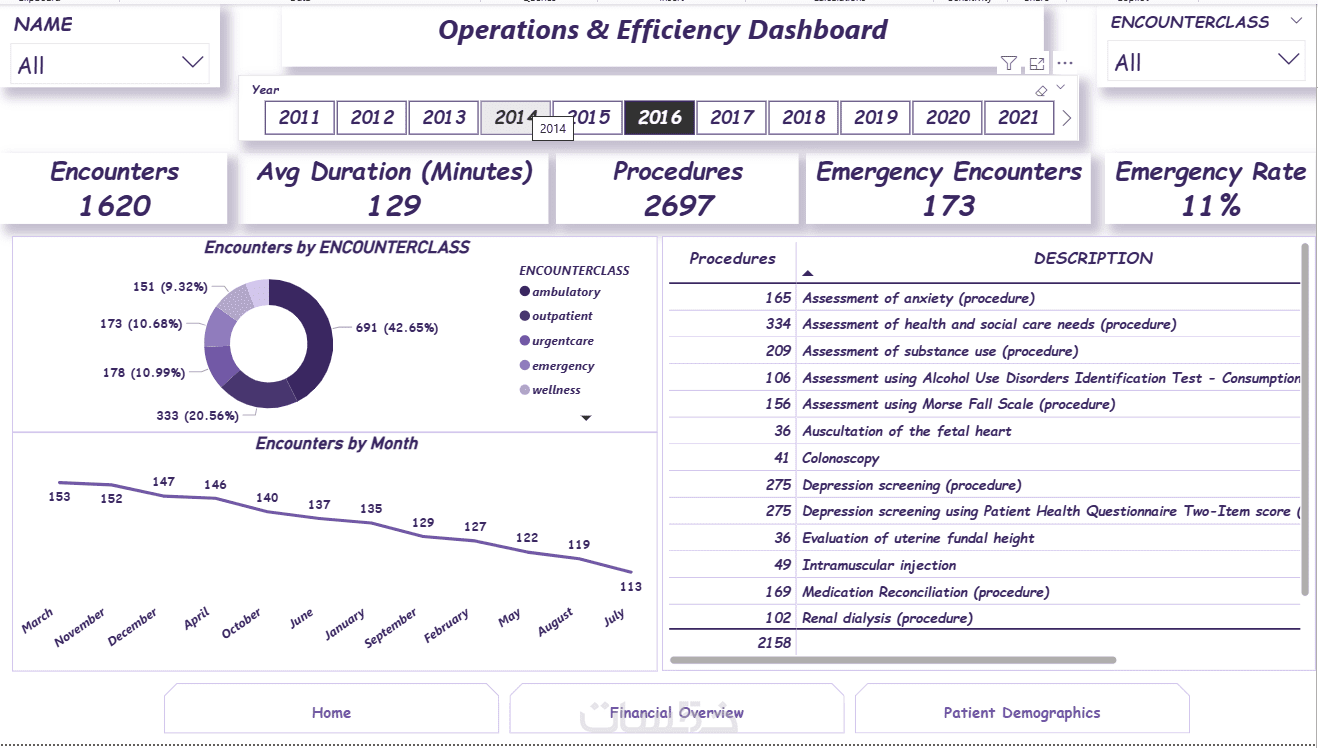
Task: Sort by the DESCRIPTION column arrow
Action: (808, 273)
